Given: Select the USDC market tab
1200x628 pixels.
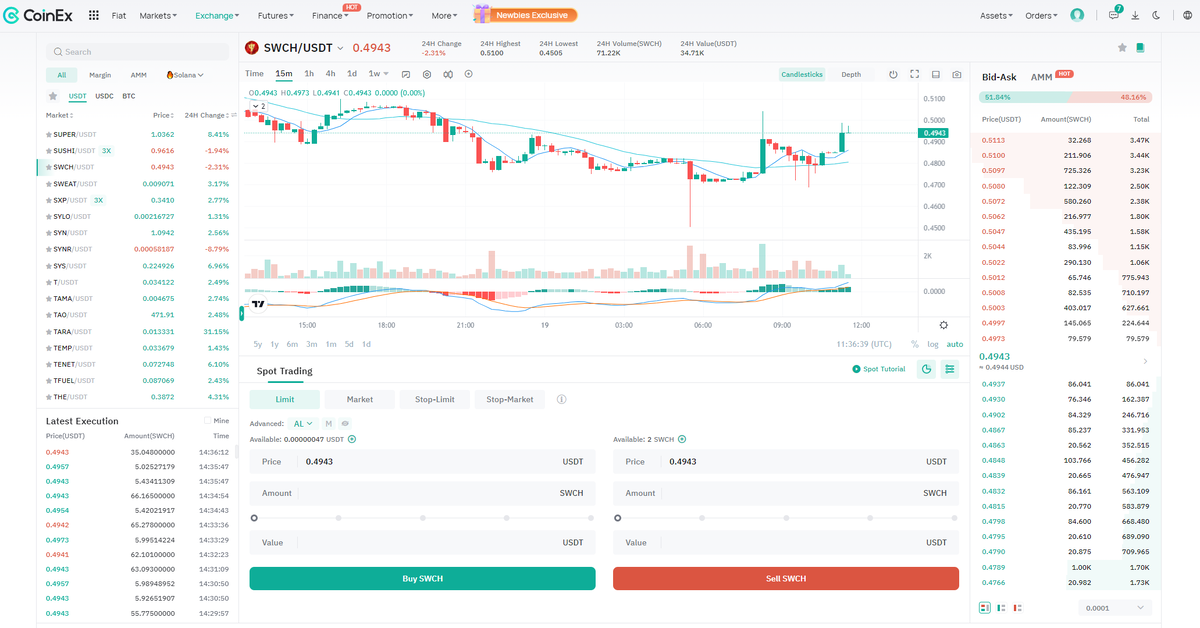Looking at the screenshot, I should (104, 96).
